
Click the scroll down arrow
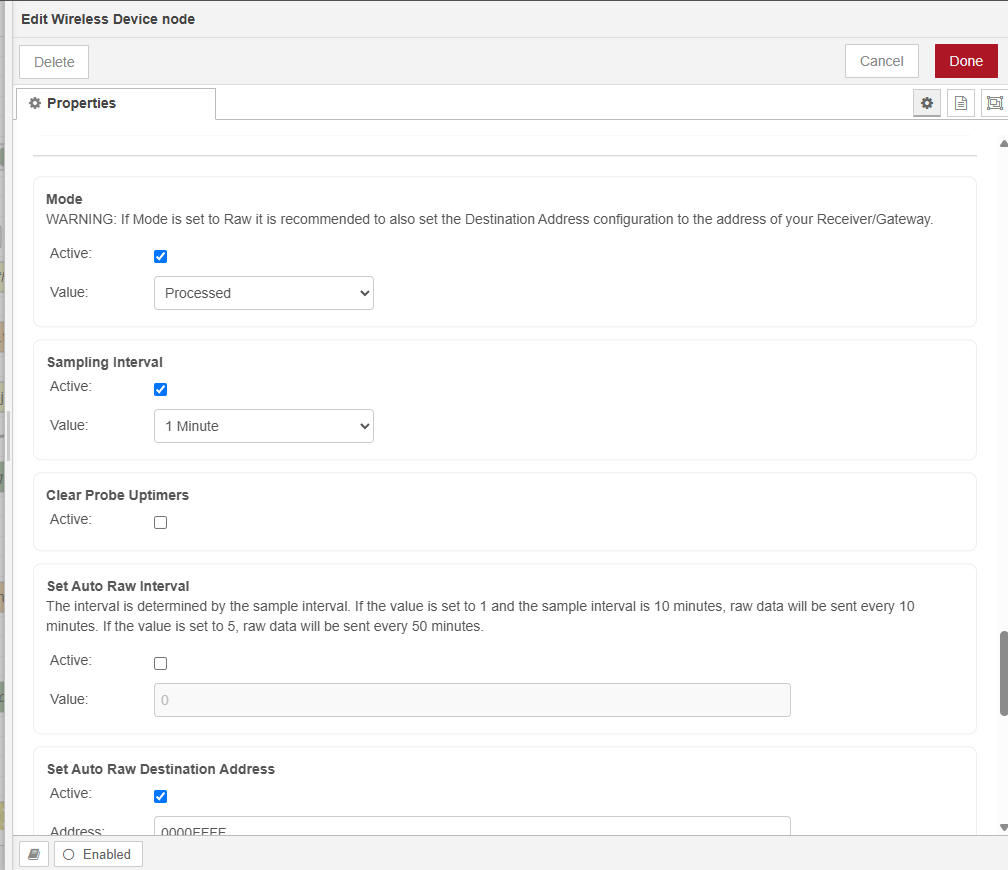(x=1003, y=827)
